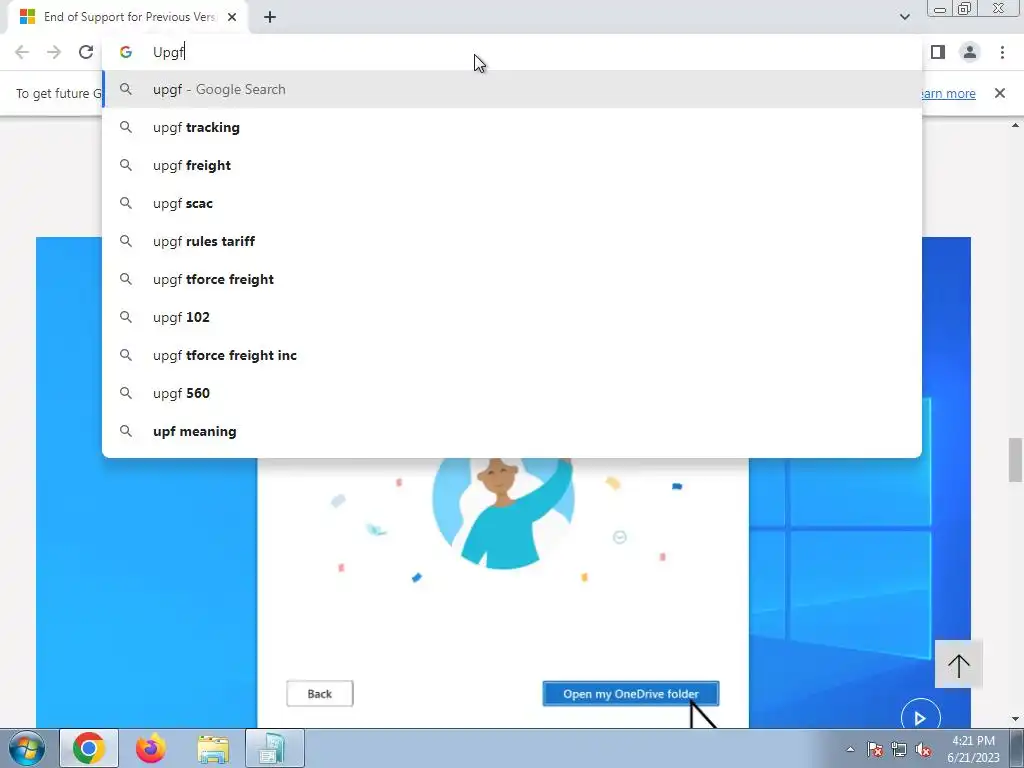Choose the 'upgf rules tariff' suggestion
Viewport: 1024px width, 768px height.
512,241
